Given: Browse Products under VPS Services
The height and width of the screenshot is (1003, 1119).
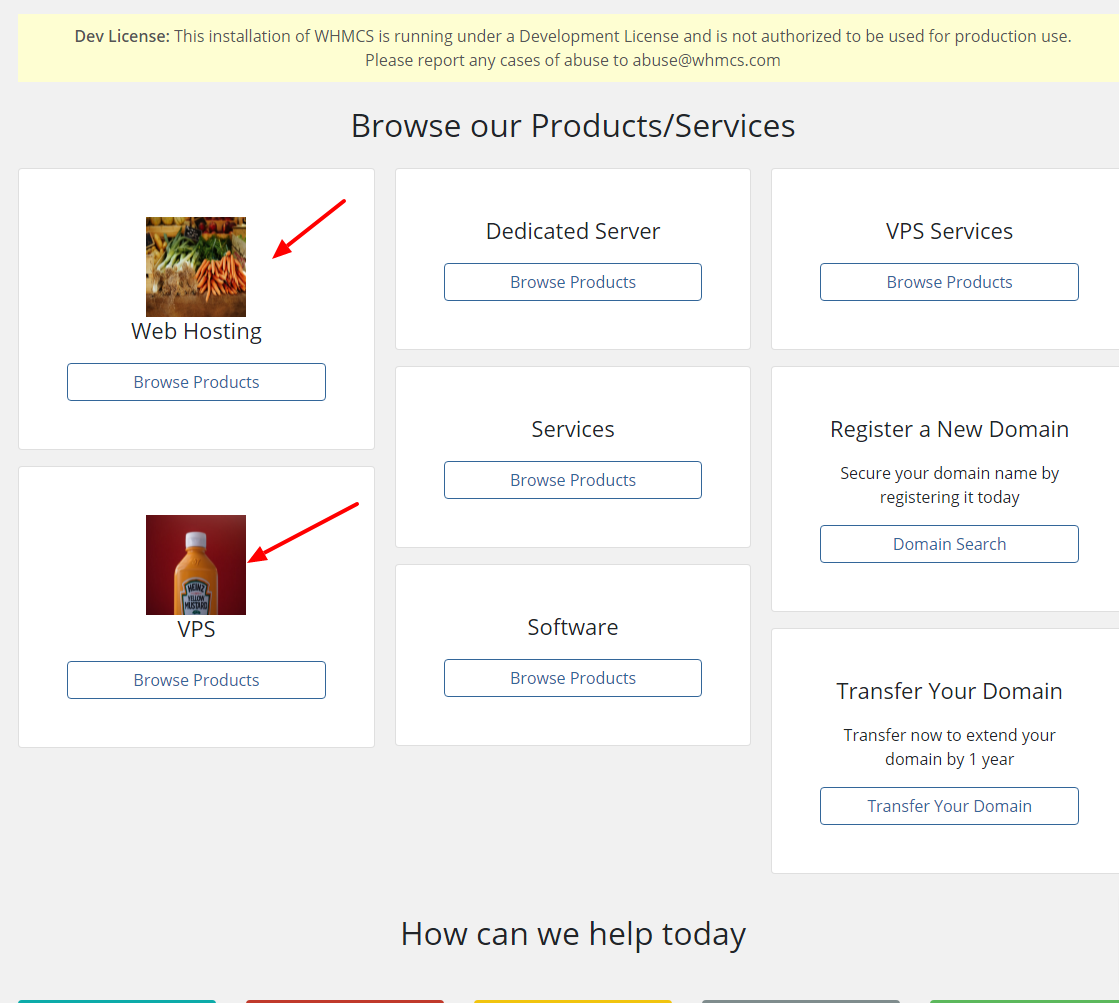Looking at the screenshot, I should pos(949,282).
